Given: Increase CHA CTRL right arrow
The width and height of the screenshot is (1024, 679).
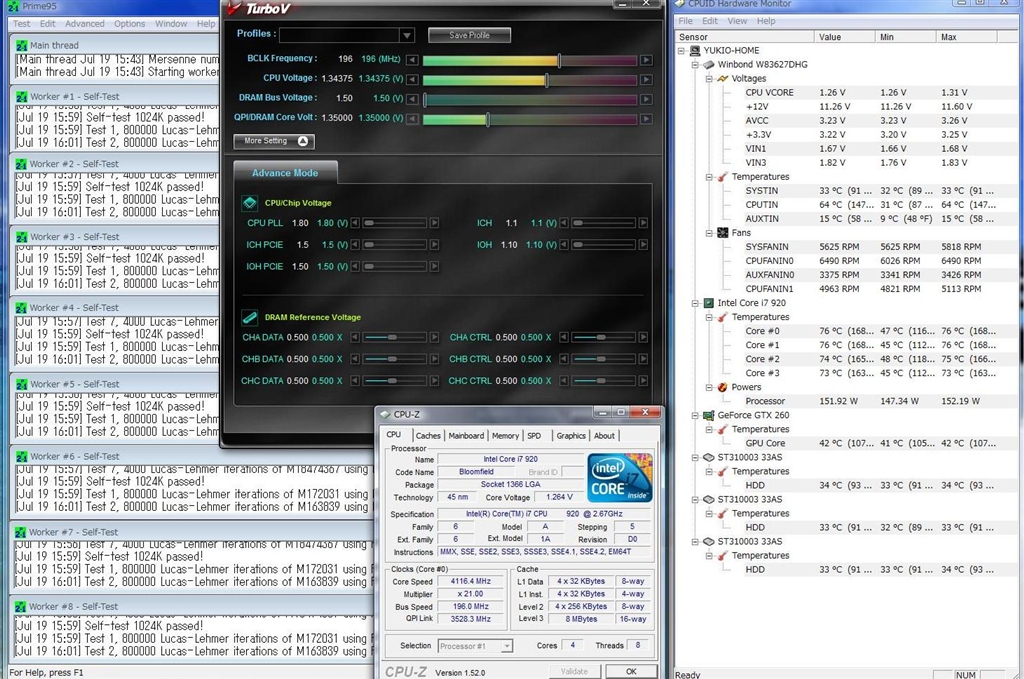Looking at the screenshot, I should click(x=643, y=338).
